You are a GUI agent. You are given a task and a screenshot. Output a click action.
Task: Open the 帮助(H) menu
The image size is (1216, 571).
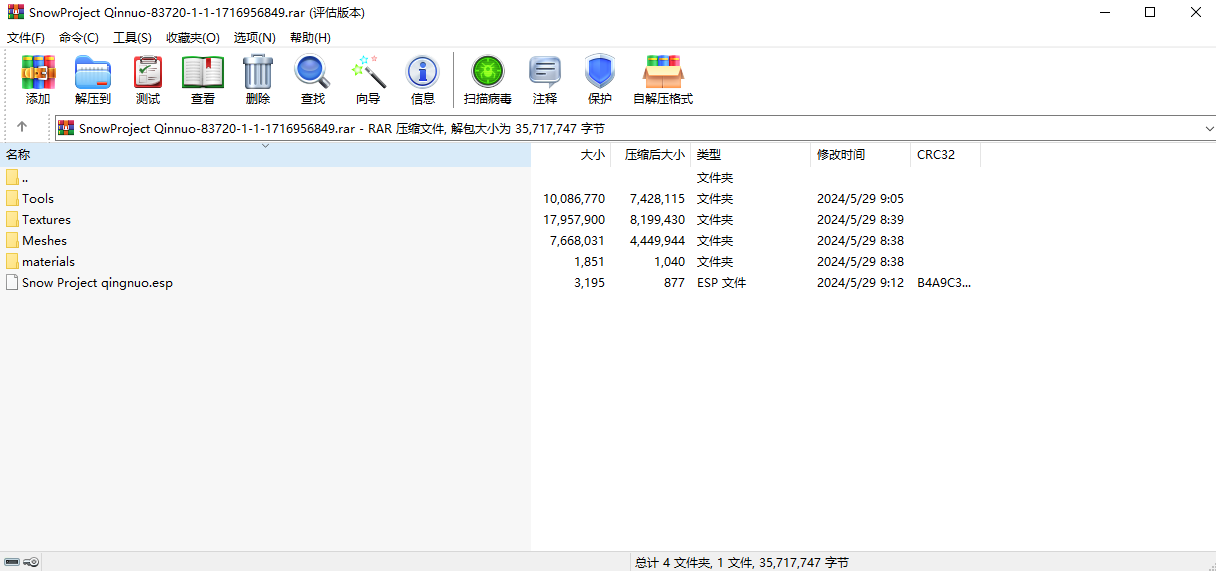click(310, 37)
